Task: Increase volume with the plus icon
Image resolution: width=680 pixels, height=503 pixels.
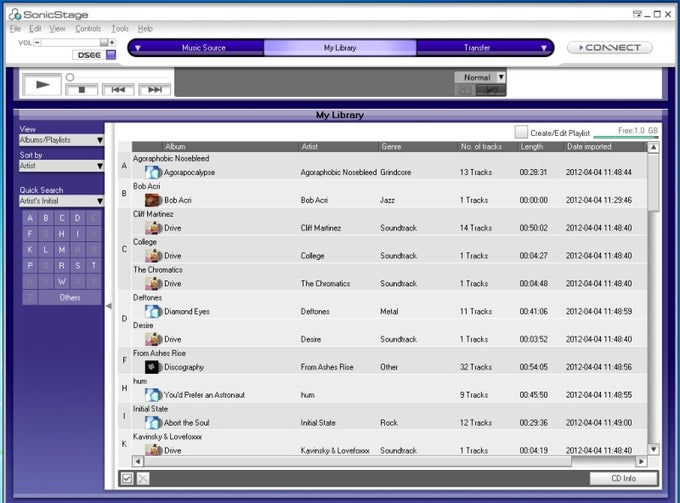Action: click(112, 42)
